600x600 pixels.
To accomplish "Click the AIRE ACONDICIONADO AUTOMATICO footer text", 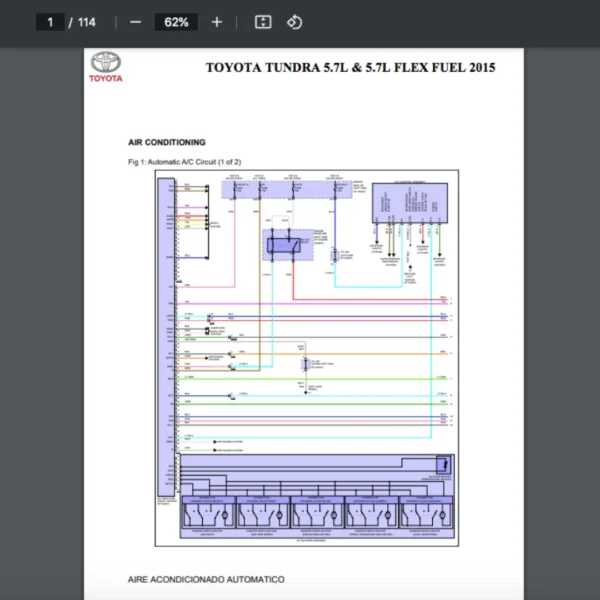I will point(206,579).
